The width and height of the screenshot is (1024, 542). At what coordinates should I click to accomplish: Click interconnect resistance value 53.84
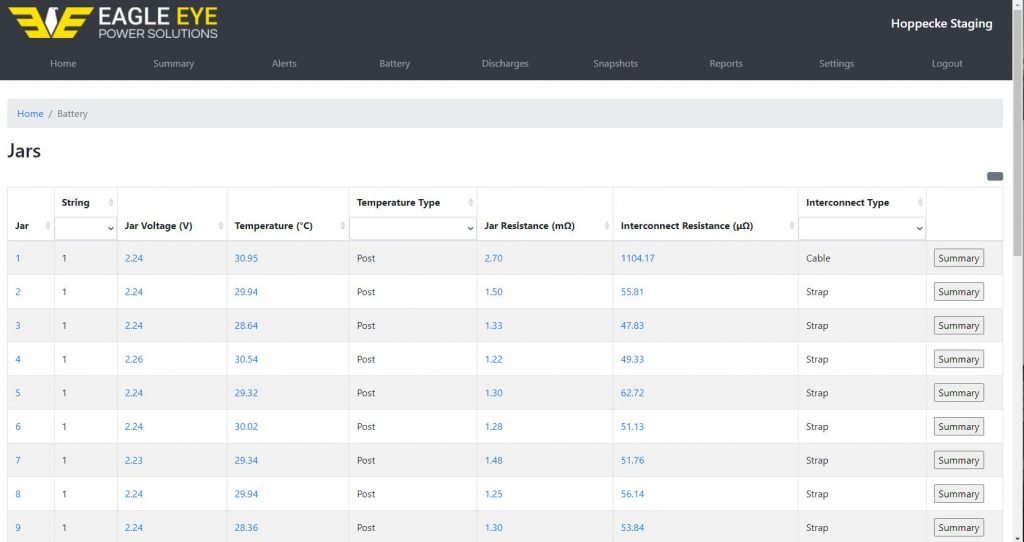click(x=632, y=528)
